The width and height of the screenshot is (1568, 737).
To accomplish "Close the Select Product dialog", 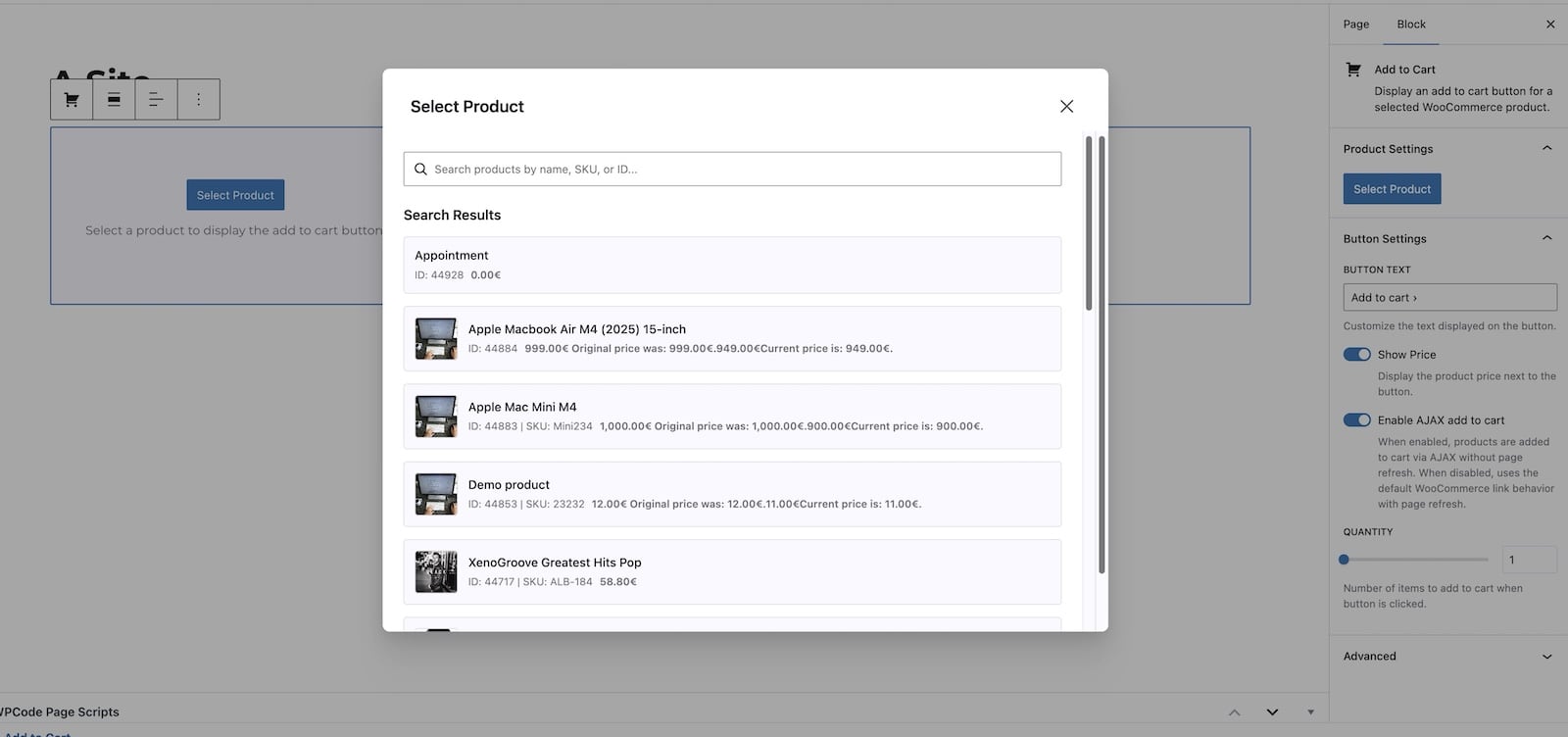I will [1066, 106].
